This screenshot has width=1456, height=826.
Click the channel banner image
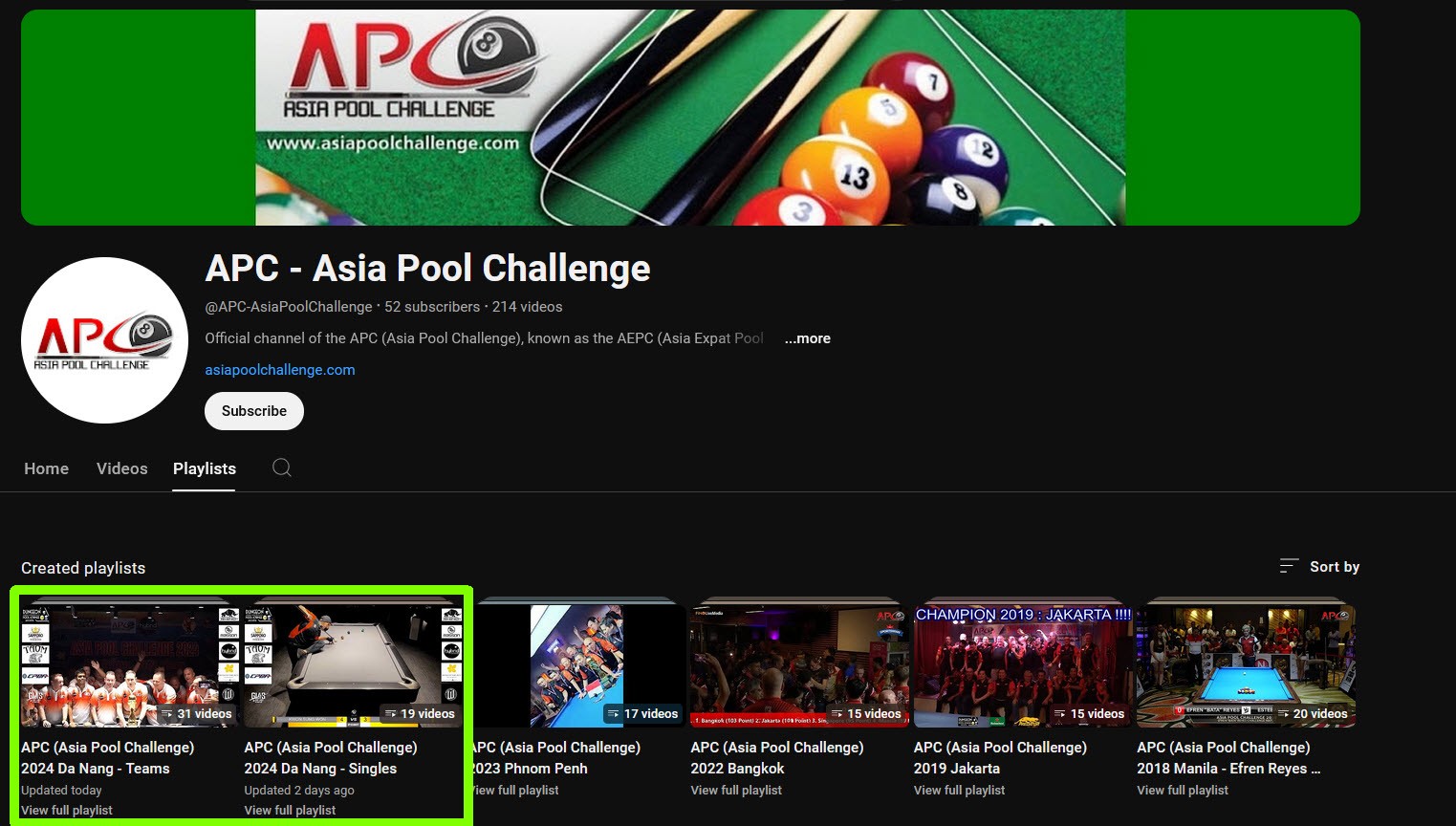(x=690, y=118)
